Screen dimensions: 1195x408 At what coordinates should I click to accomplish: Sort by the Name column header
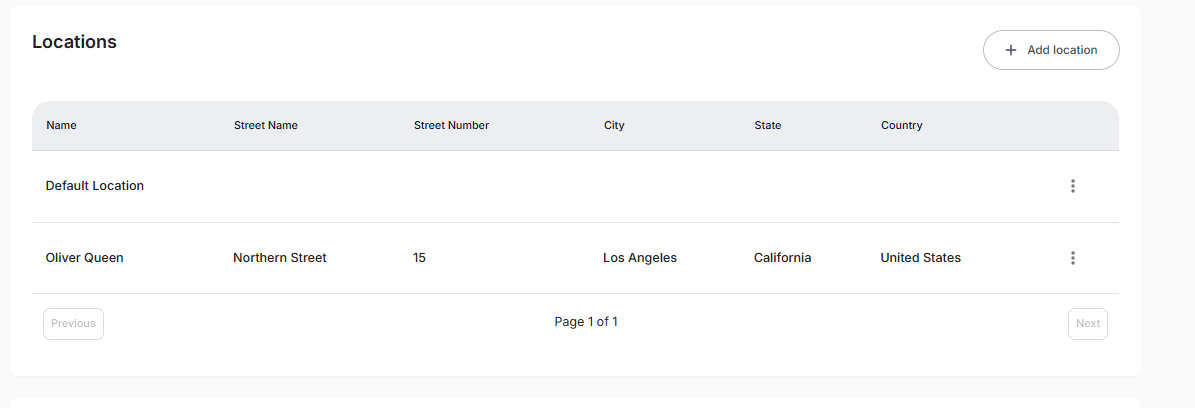pos(61,126)
